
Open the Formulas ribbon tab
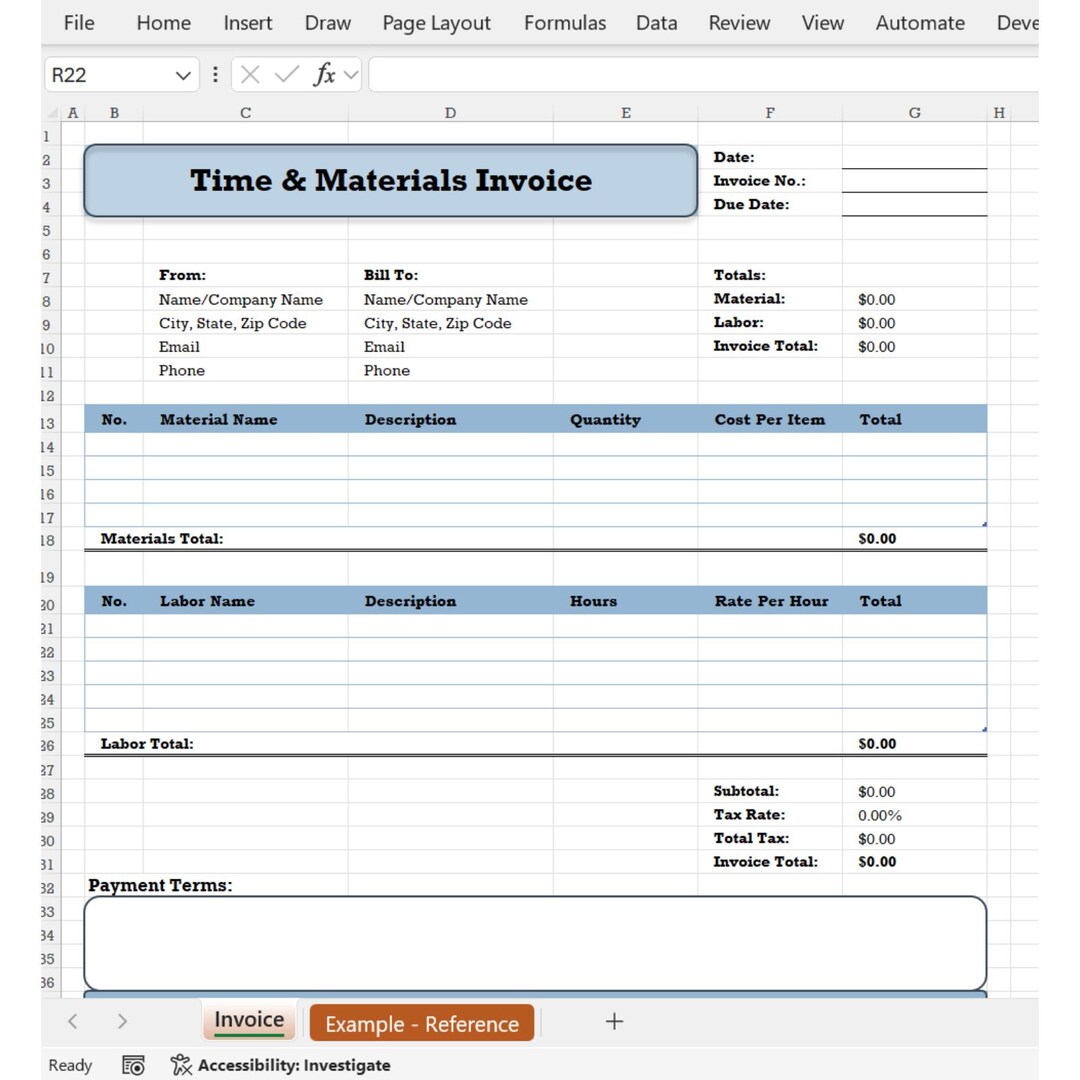coord(565,23)
